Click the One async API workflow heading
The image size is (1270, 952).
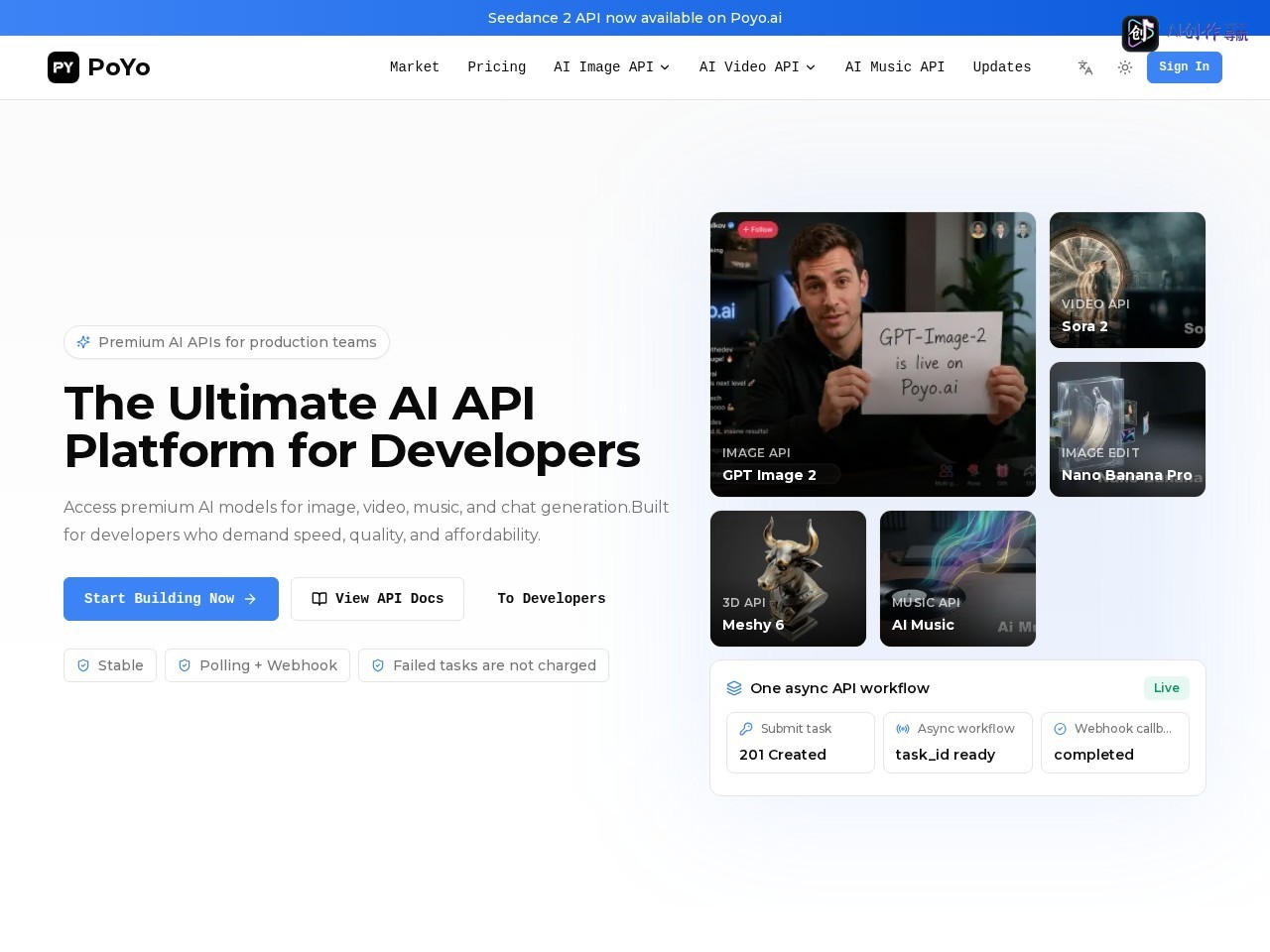pyautogui.click(x=839, y=688)
